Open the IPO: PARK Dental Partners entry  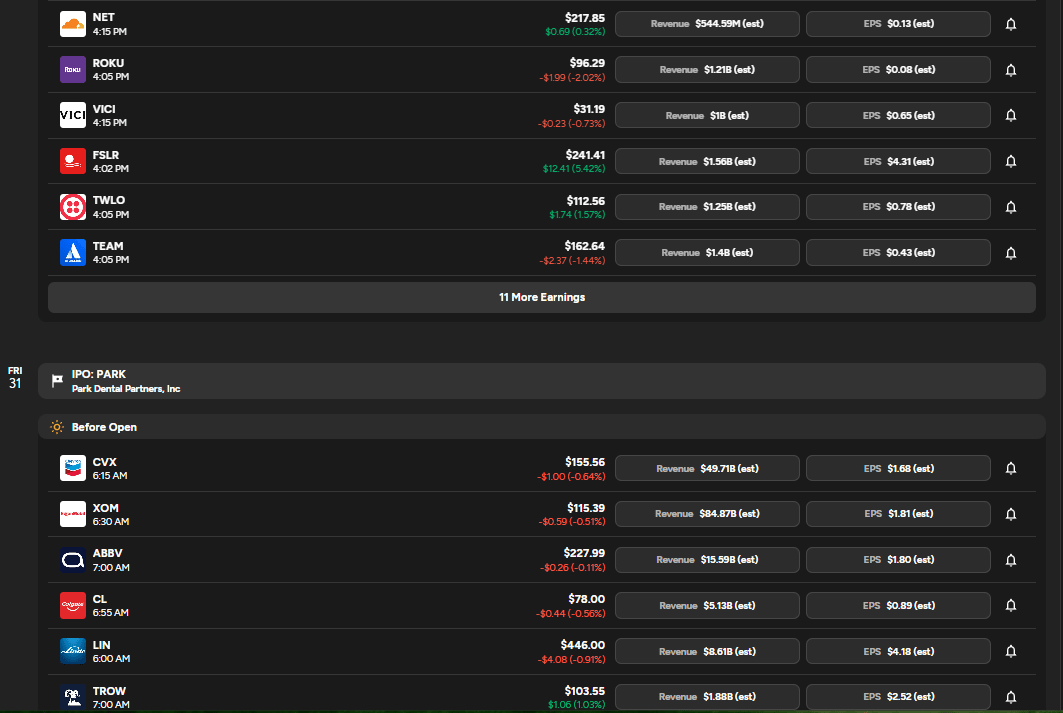tap(542, 381)
